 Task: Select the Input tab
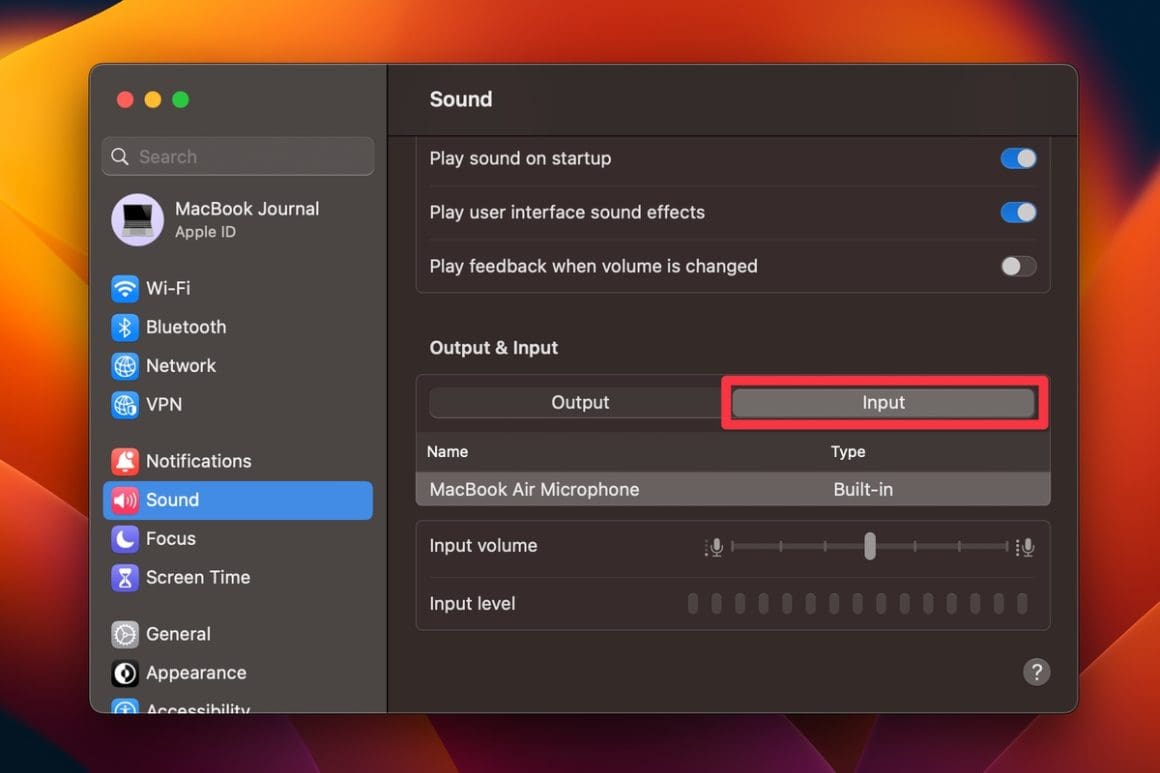[x=883, y=402]
